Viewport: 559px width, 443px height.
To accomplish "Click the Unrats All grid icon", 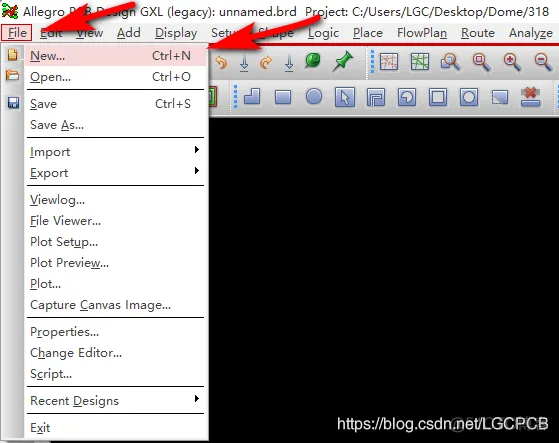I will 389,61.
